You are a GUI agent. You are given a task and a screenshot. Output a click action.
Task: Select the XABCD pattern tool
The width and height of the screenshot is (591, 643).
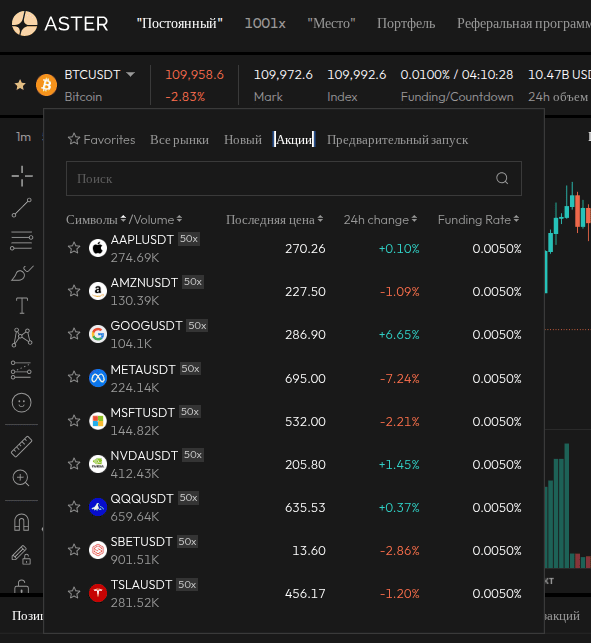(22, 337)
